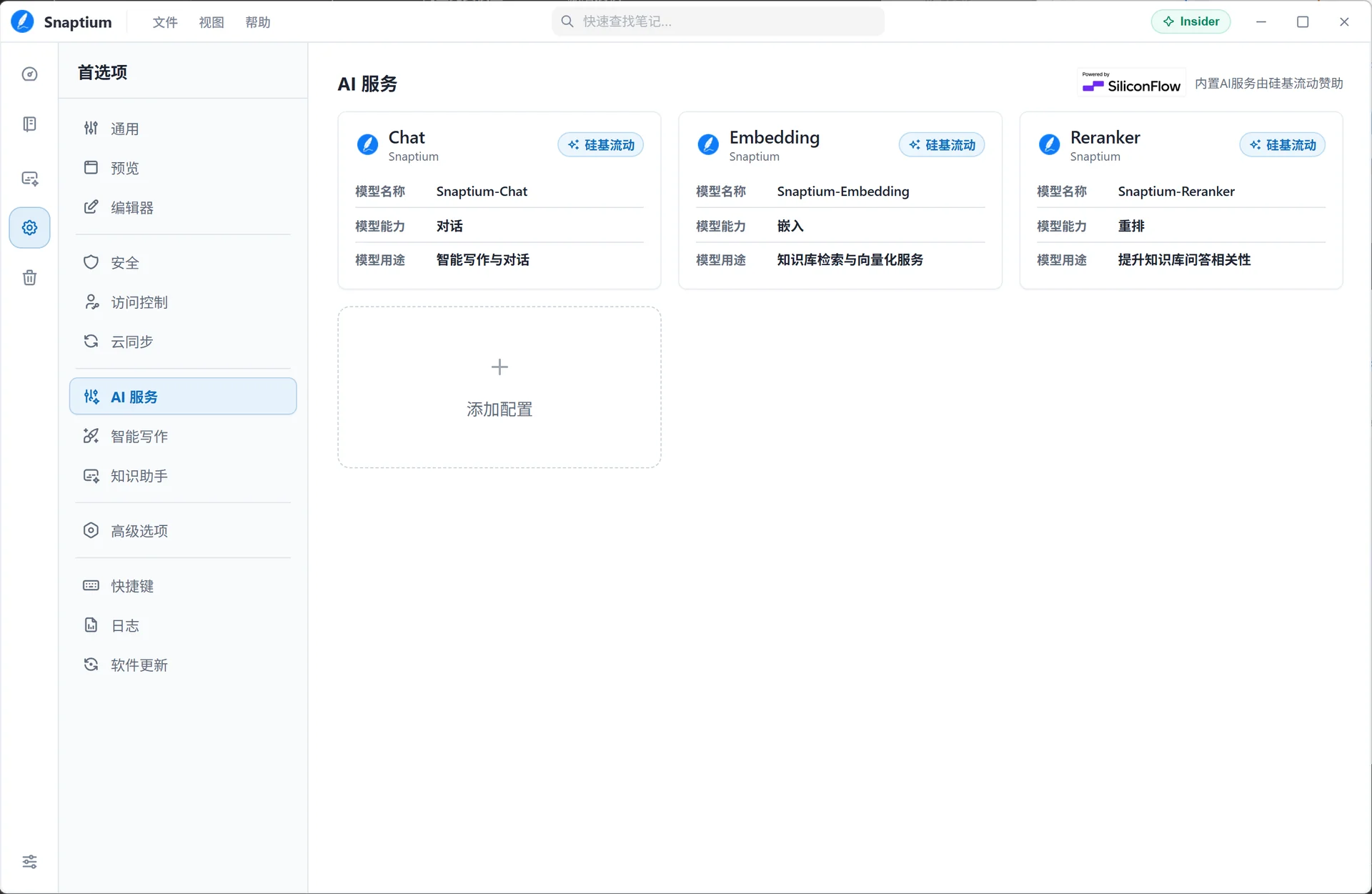Open the 高级选项 preferences section
The height and width of the screenshot is (894, 1372).
click(183, 531)
